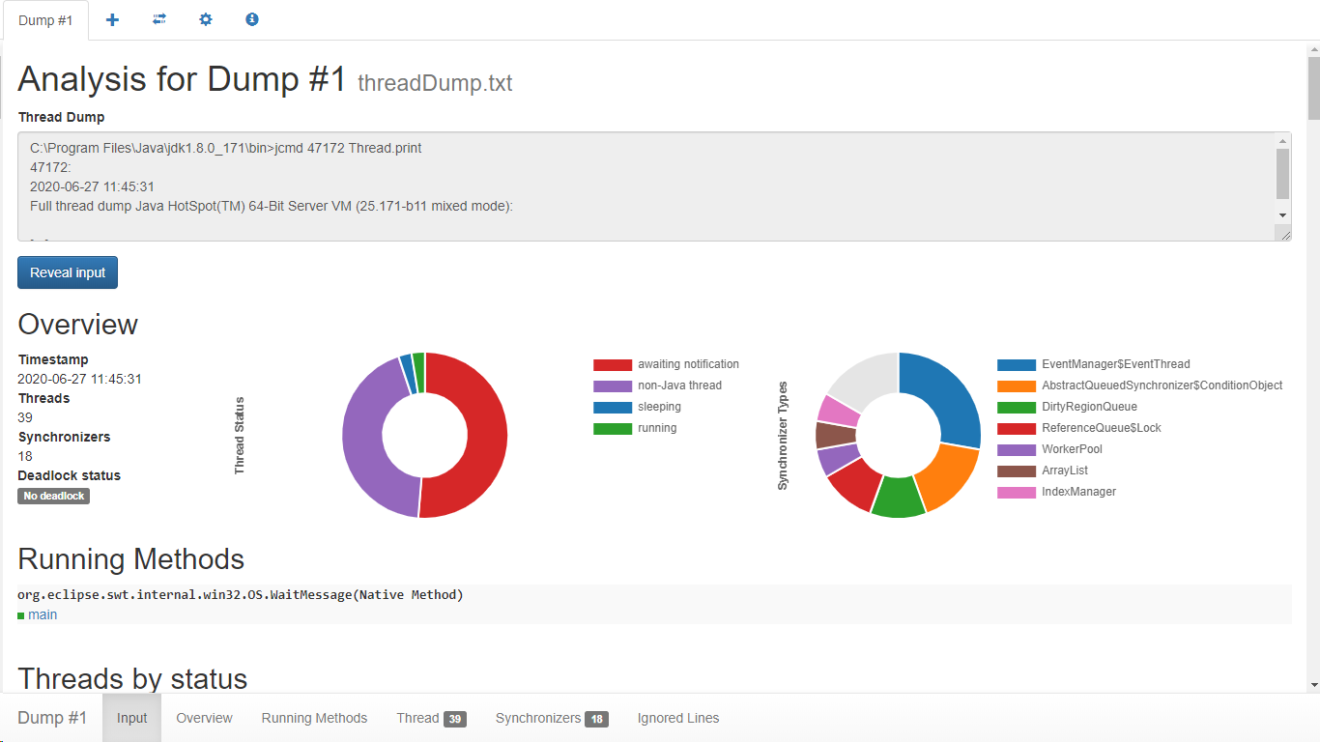This screenshot has width=1320, height=742.
Task: Click timestamp value 2020-06-27 11:45:31 in Overview
Action: click(x=79, y=379)
